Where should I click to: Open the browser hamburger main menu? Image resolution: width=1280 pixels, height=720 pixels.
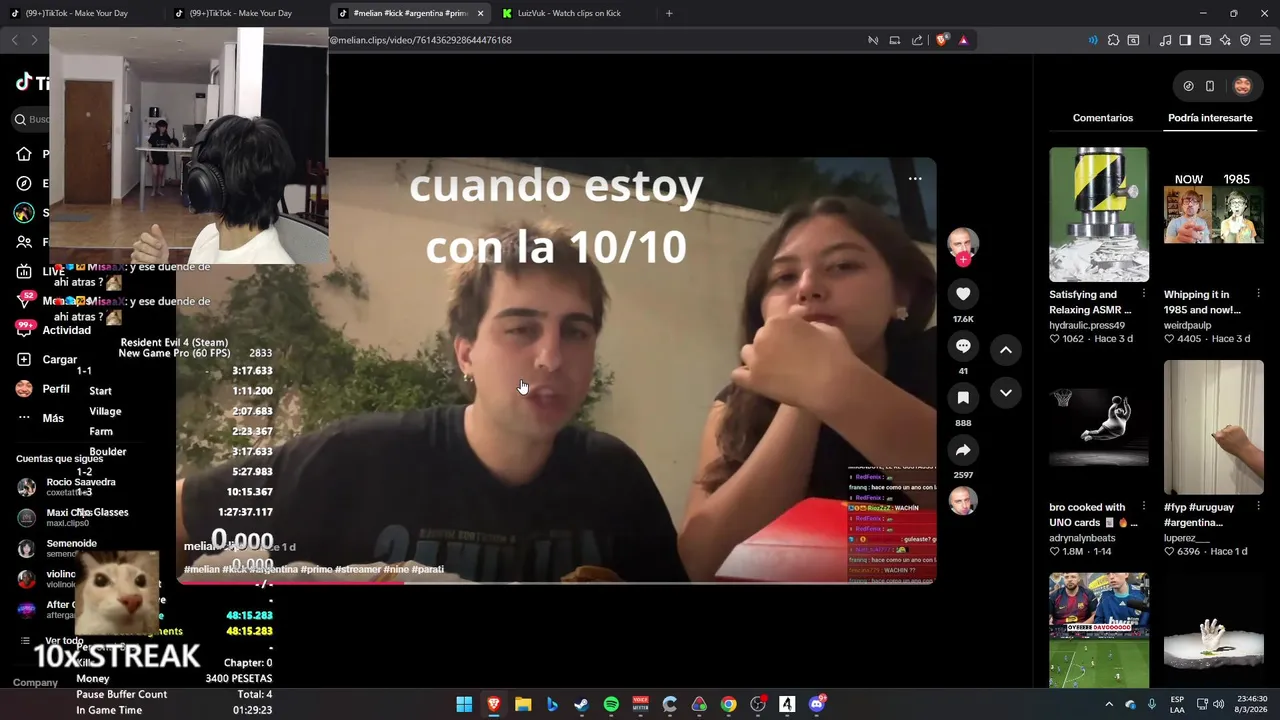point(1265,40)
